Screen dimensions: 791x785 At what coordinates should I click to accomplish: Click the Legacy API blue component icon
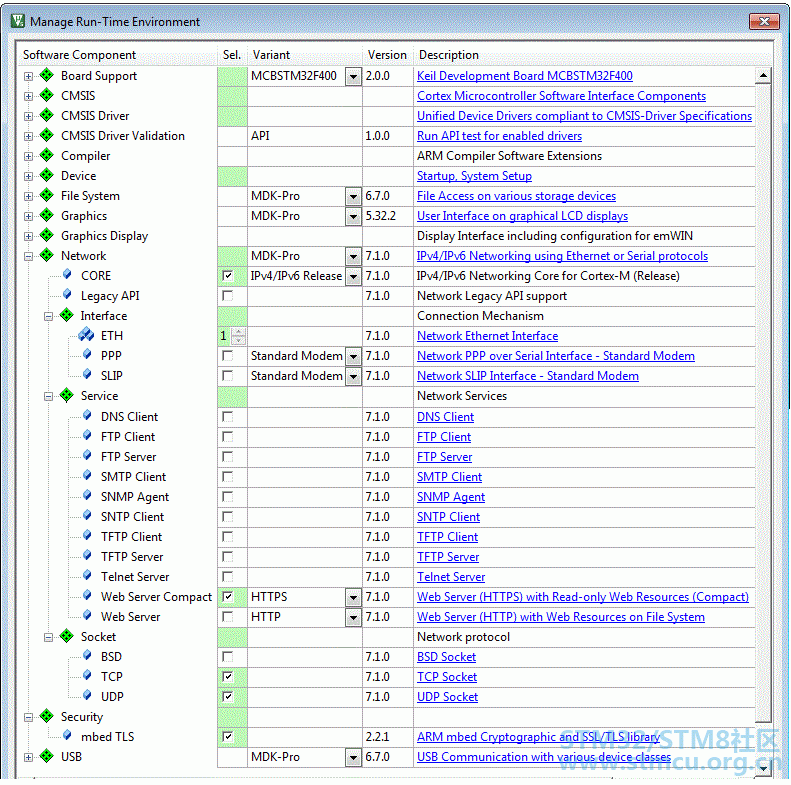coord(67,294)
